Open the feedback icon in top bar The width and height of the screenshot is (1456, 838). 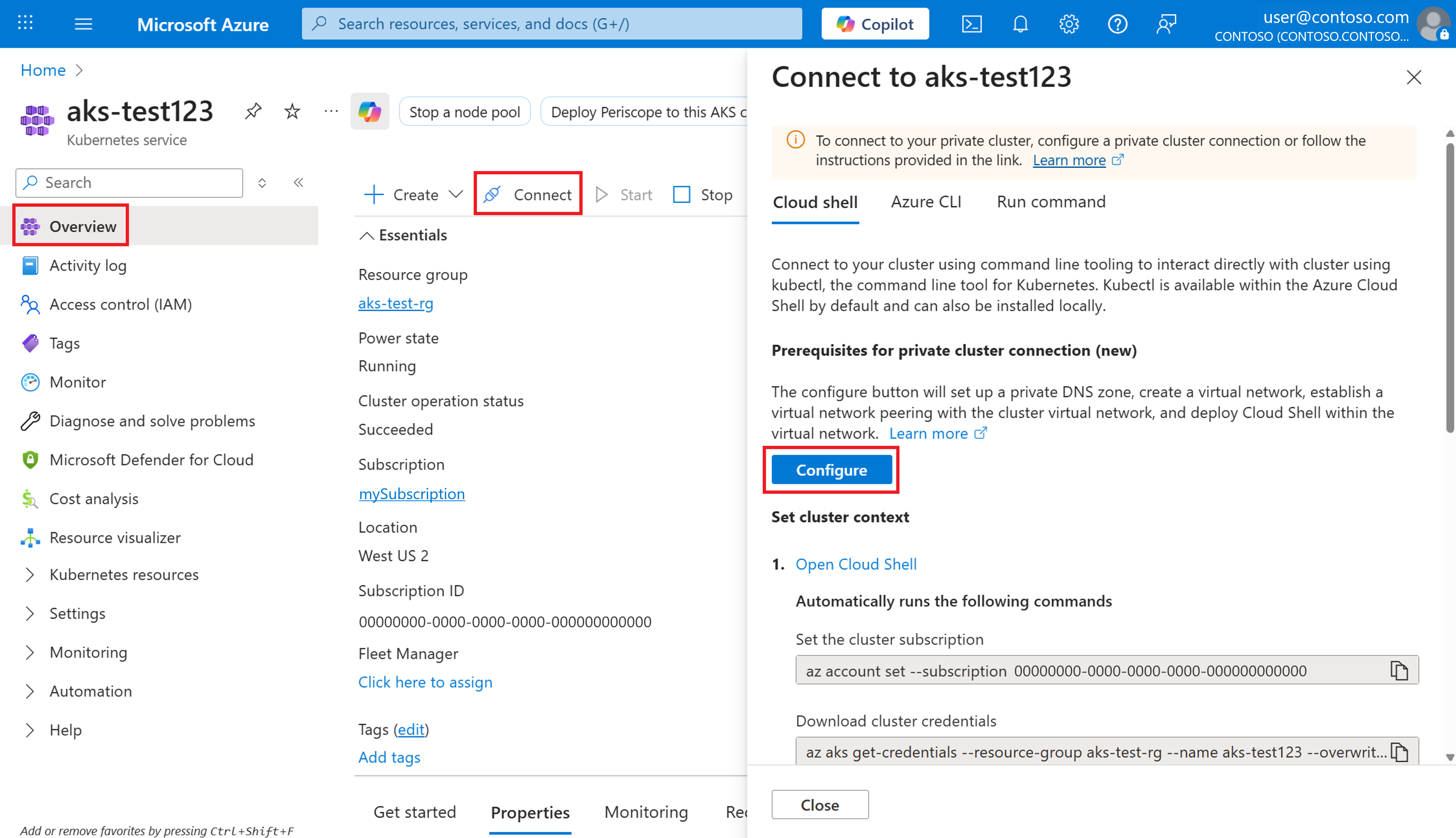(x=1166, y=24)
